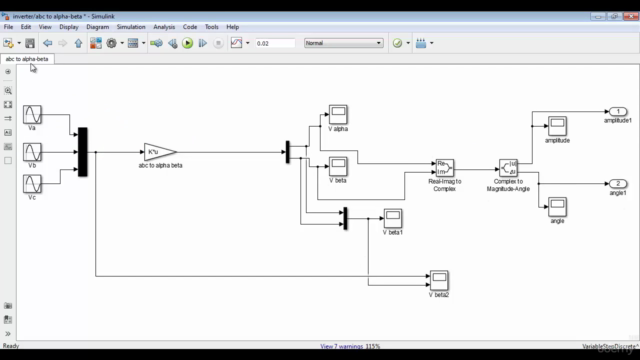640x360 pixels.
Task: Open the Analysis menu
Action: [x=164, y=27]
